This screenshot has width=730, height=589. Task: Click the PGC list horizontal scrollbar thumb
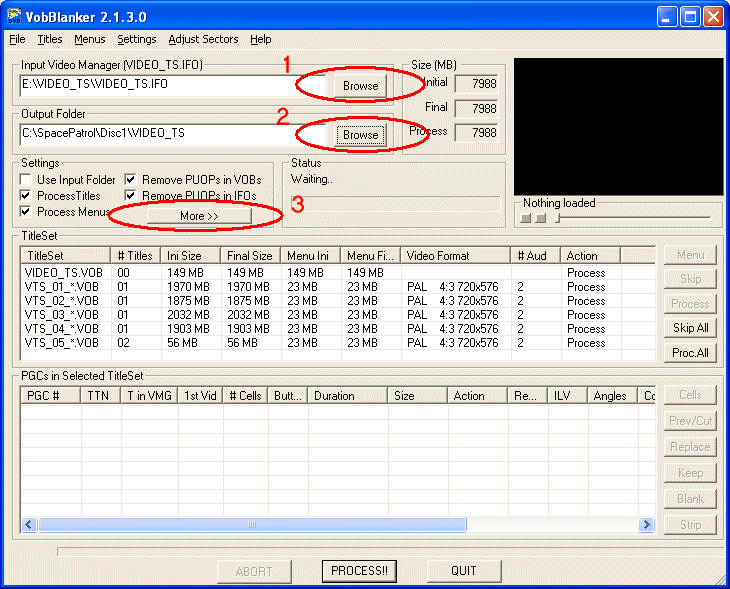[x=252, y=524]
